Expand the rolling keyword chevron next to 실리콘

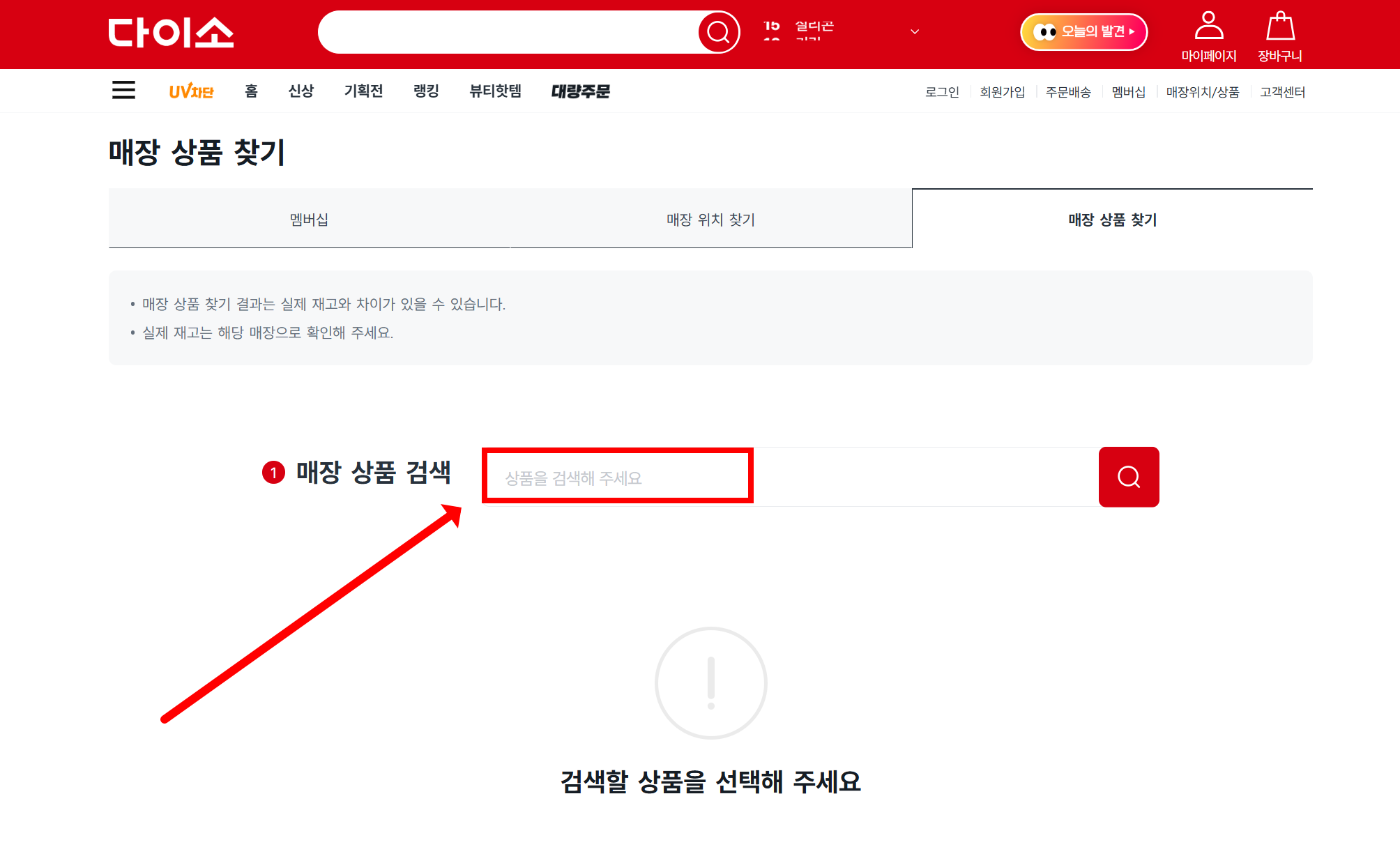(913, 31)
